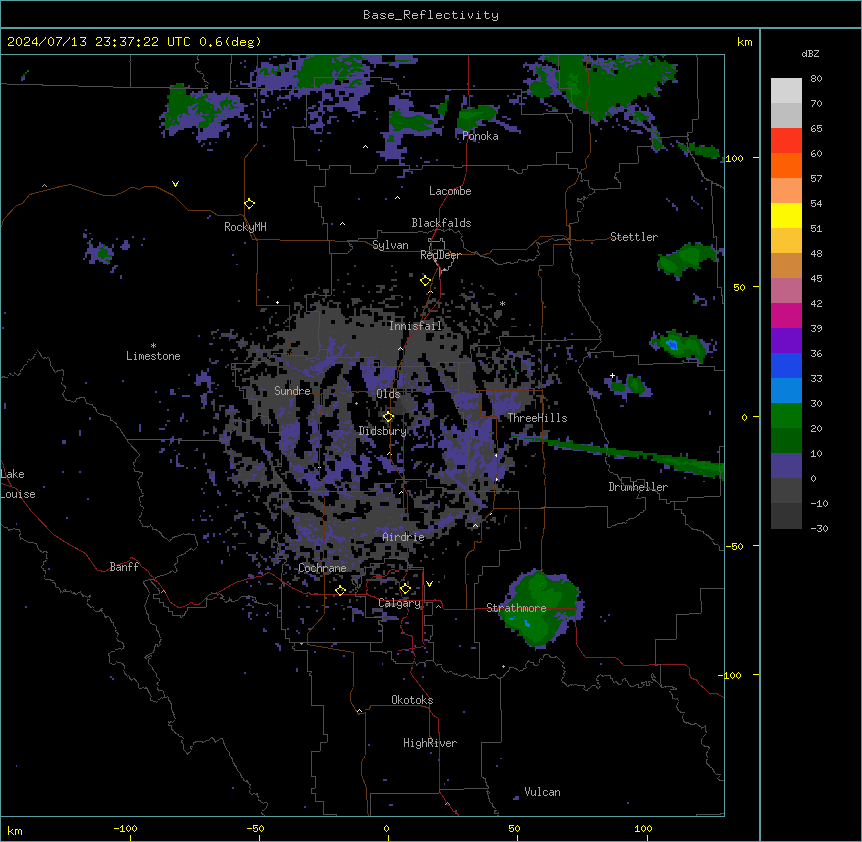Screen dimensions: 862x842
Task: Click the HighRiver town label
Action: point(430,743)
